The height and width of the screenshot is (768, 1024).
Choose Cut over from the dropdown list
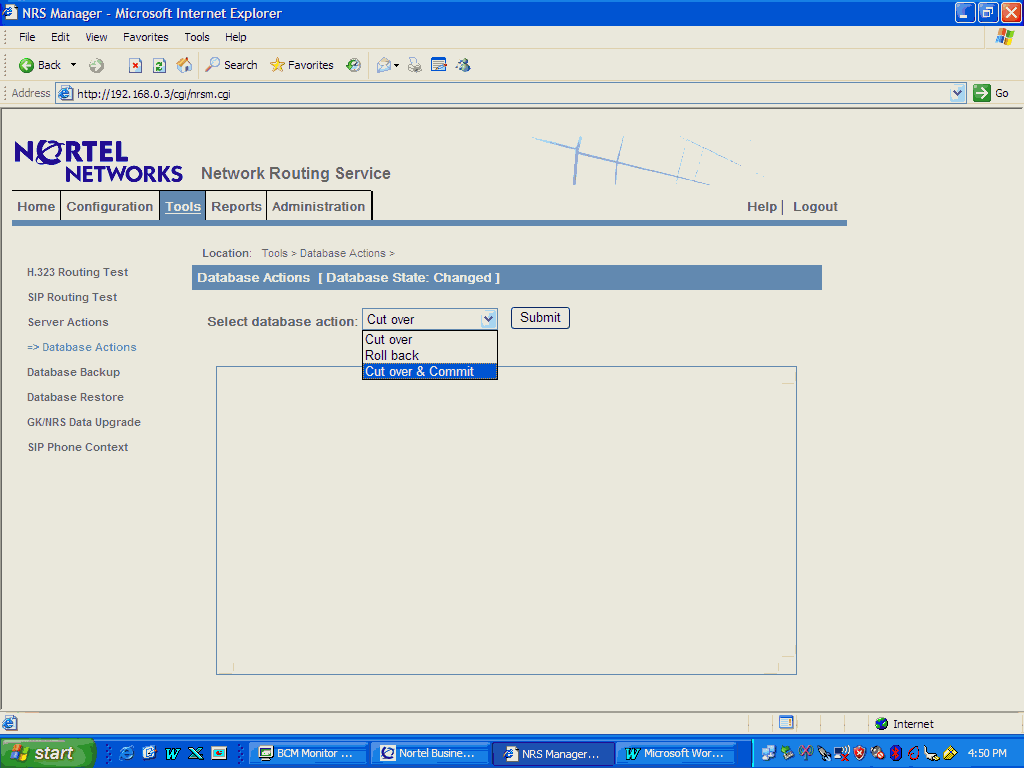coord(430,340)
